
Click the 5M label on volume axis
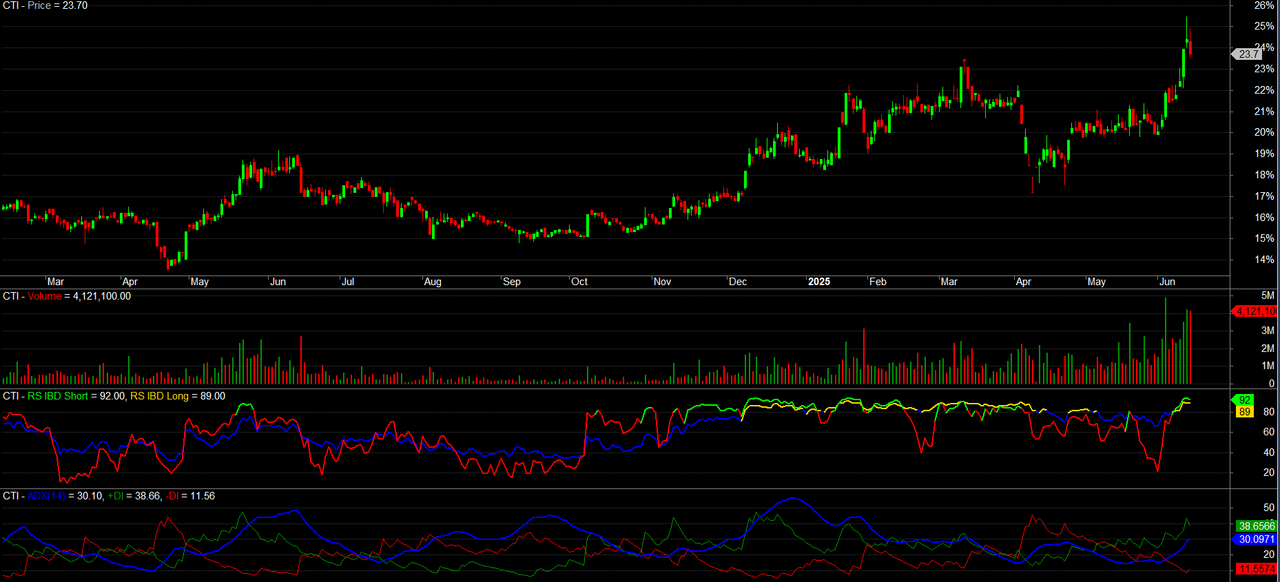point(1266,295)
